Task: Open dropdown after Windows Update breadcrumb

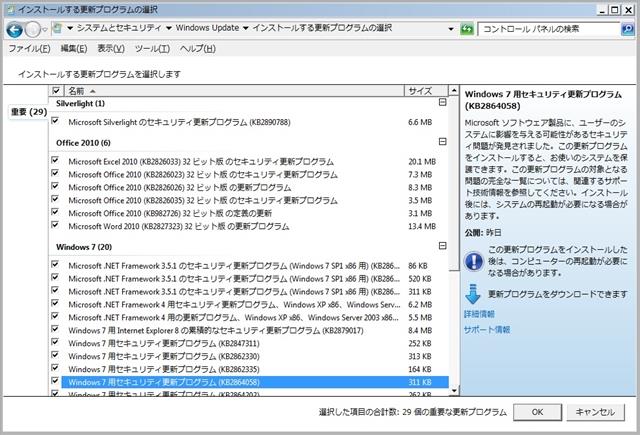Action: pyautogui.click(x=245, y=28)
